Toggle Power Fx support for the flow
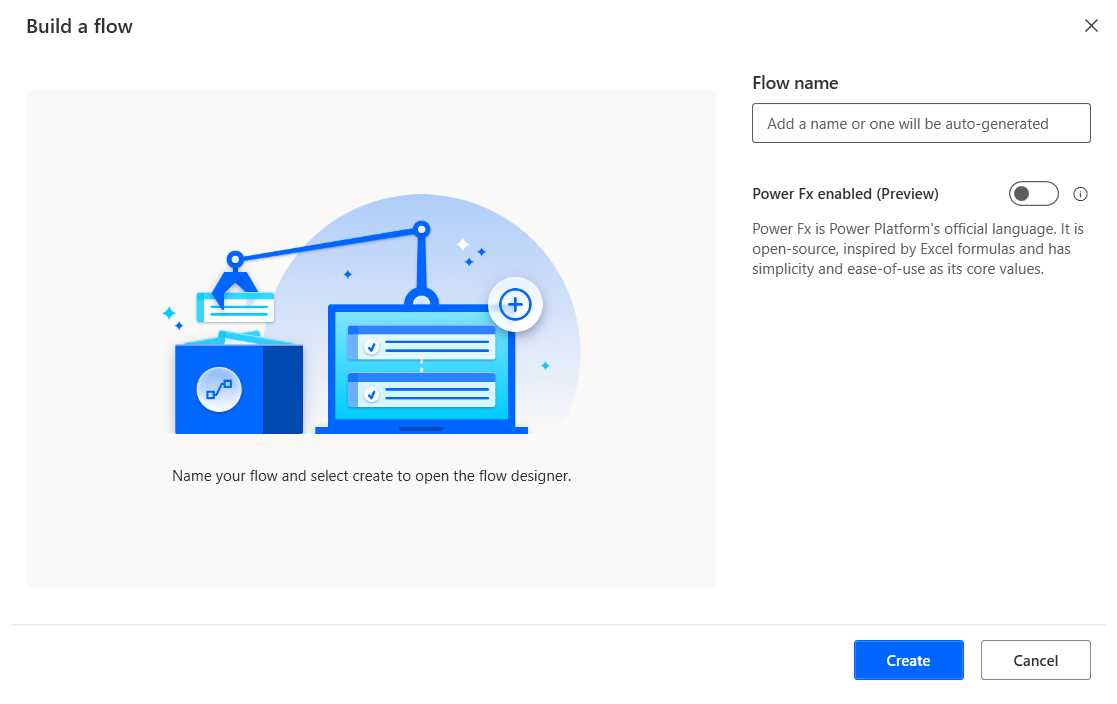Viewport: 1117px width, 704px height. (x=1034, y=193)
